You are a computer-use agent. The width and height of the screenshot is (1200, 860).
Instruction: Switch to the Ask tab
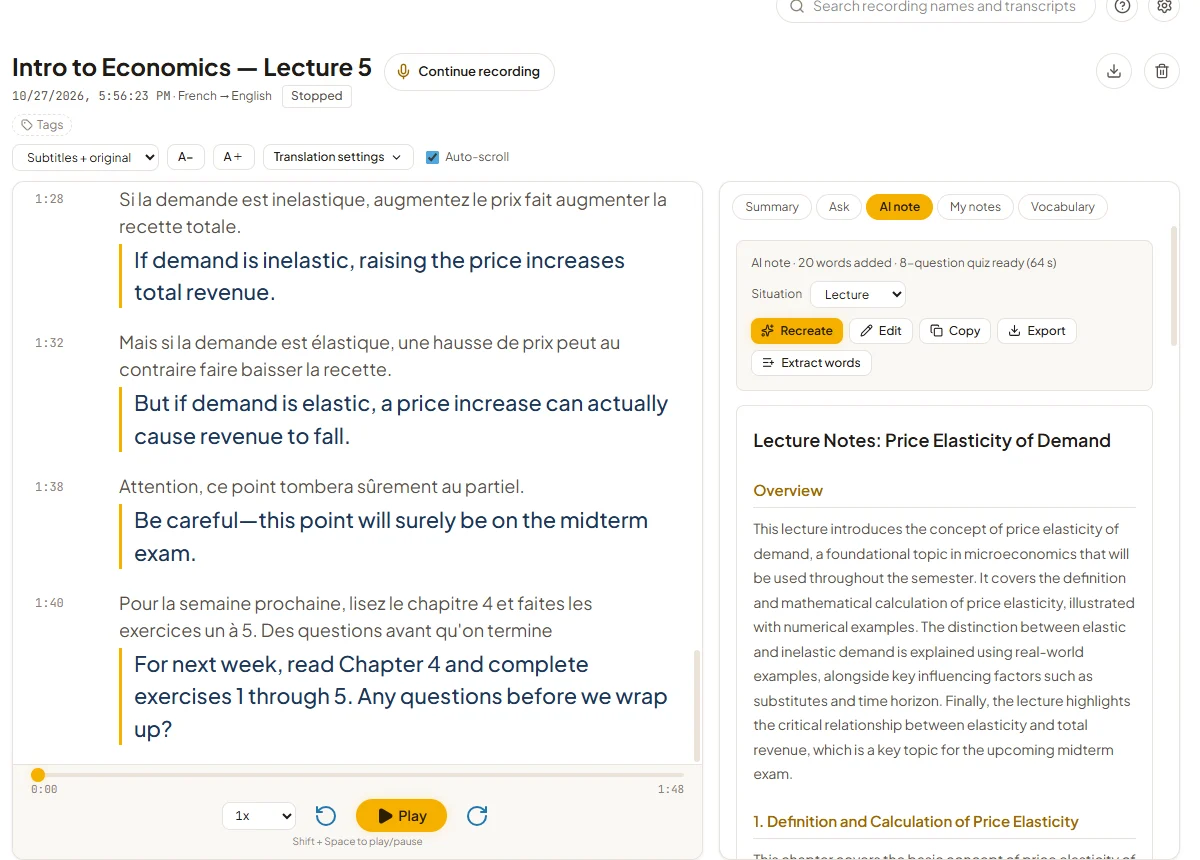[839, 207]
